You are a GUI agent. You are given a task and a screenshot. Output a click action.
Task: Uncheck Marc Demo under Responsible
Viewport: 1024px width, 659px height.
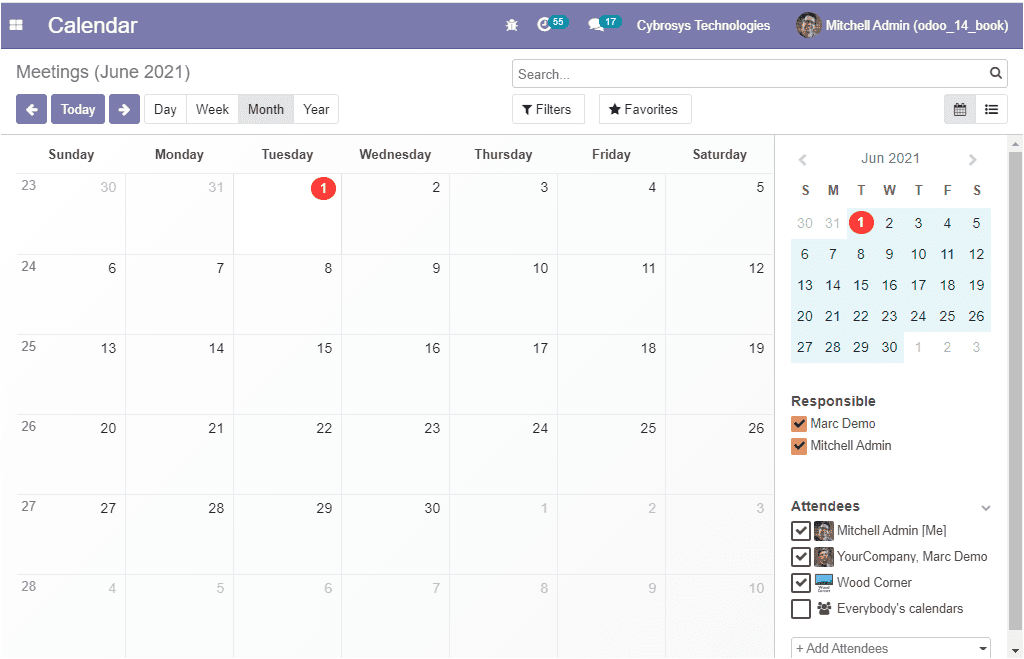pyautogui.click(x=799, y=423)
